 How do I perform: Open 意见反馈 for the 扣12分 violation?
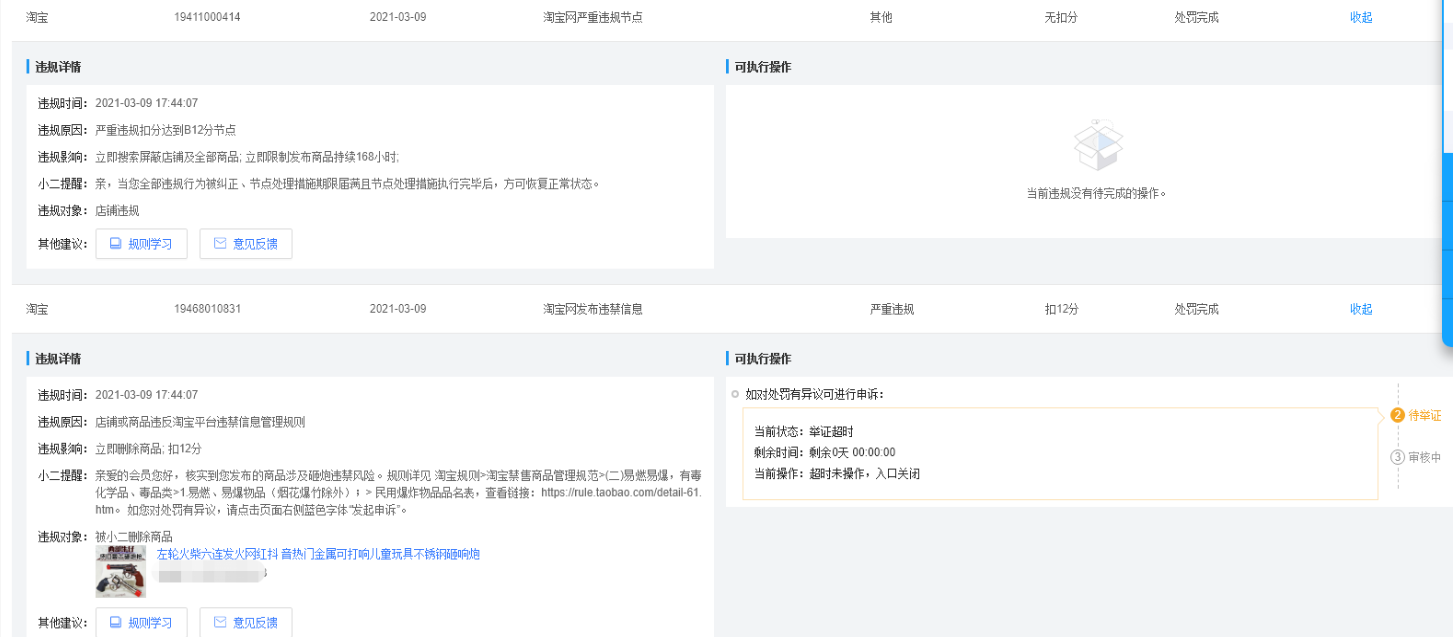tap(246, 622)
